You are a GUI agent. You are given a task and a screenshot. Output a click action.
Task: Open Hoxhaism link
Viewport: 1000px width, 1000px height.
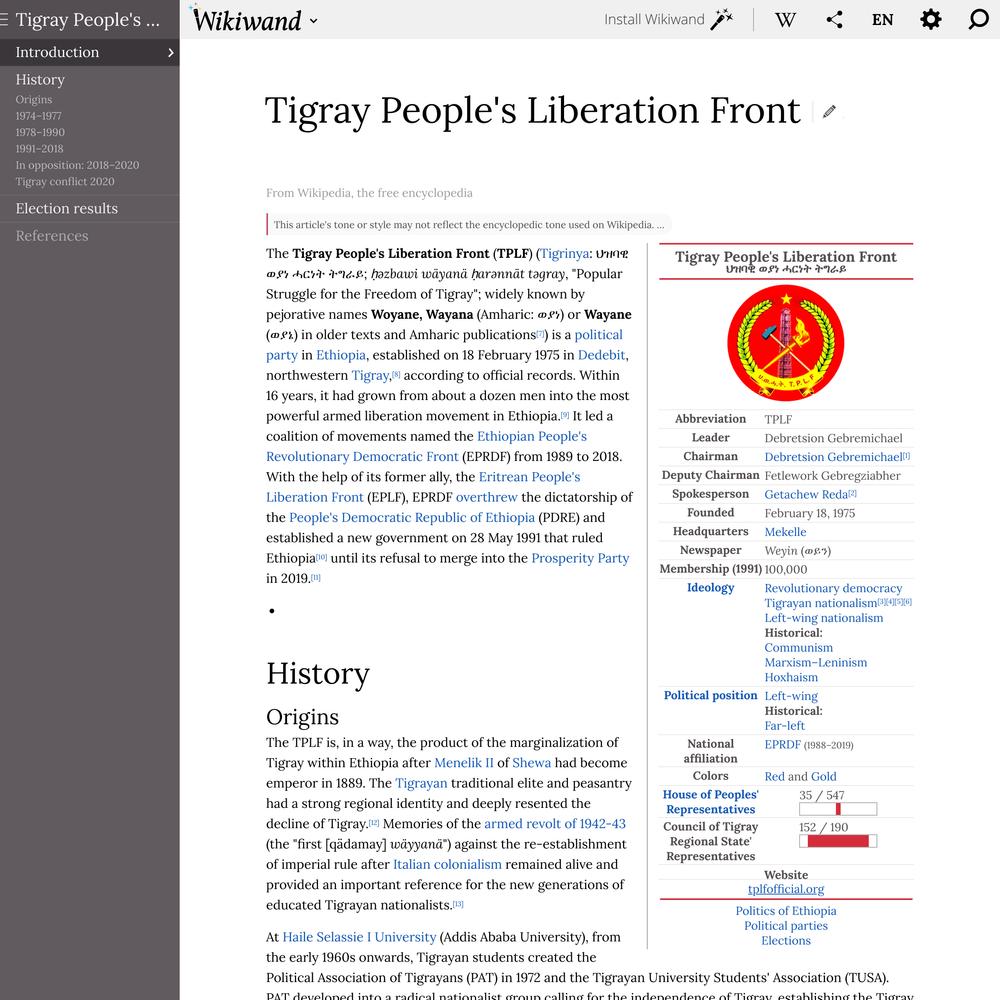click(x=791, y=677)
